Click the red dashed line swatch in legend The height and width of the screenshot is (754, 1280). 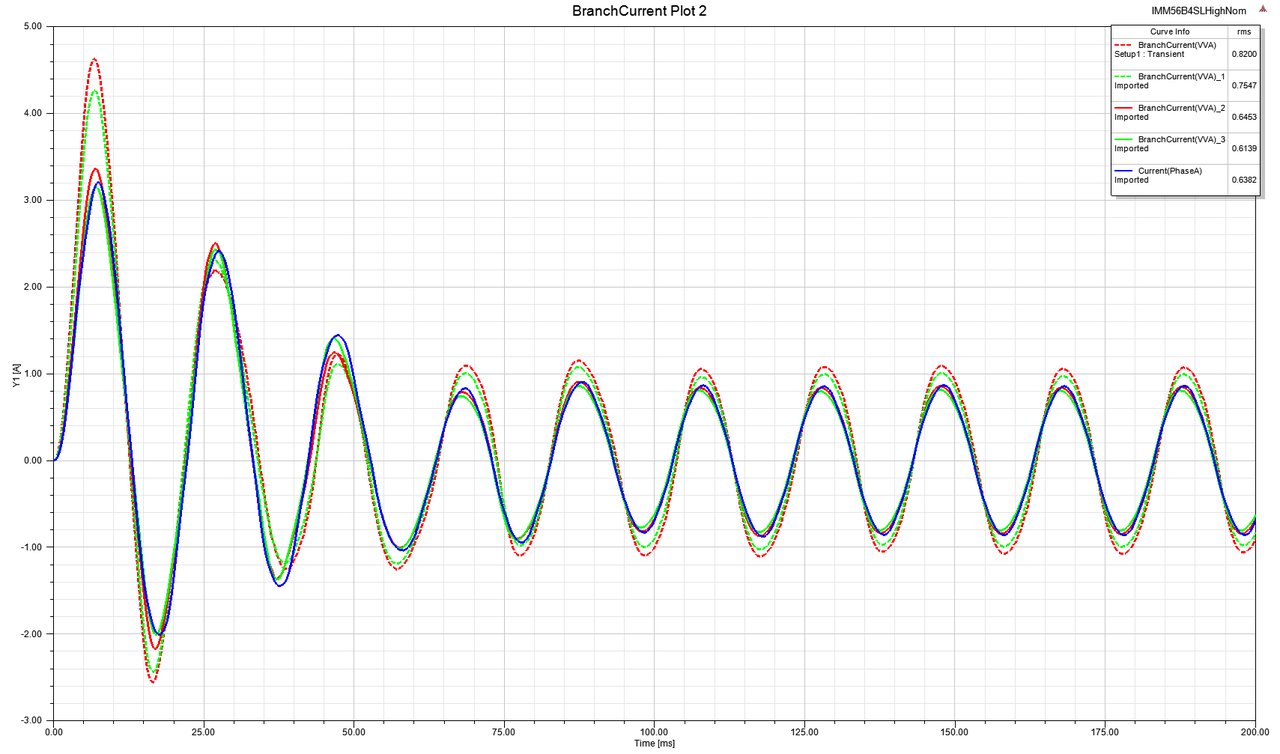(1124, 45)
